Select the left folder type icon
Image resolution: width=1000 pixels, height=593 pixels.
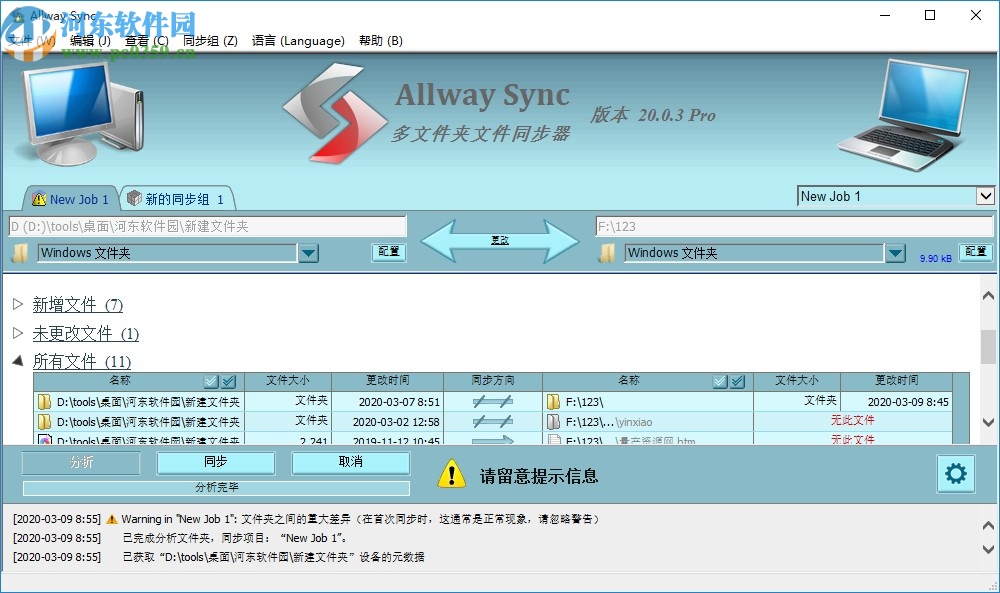click(x=19, y=253)
